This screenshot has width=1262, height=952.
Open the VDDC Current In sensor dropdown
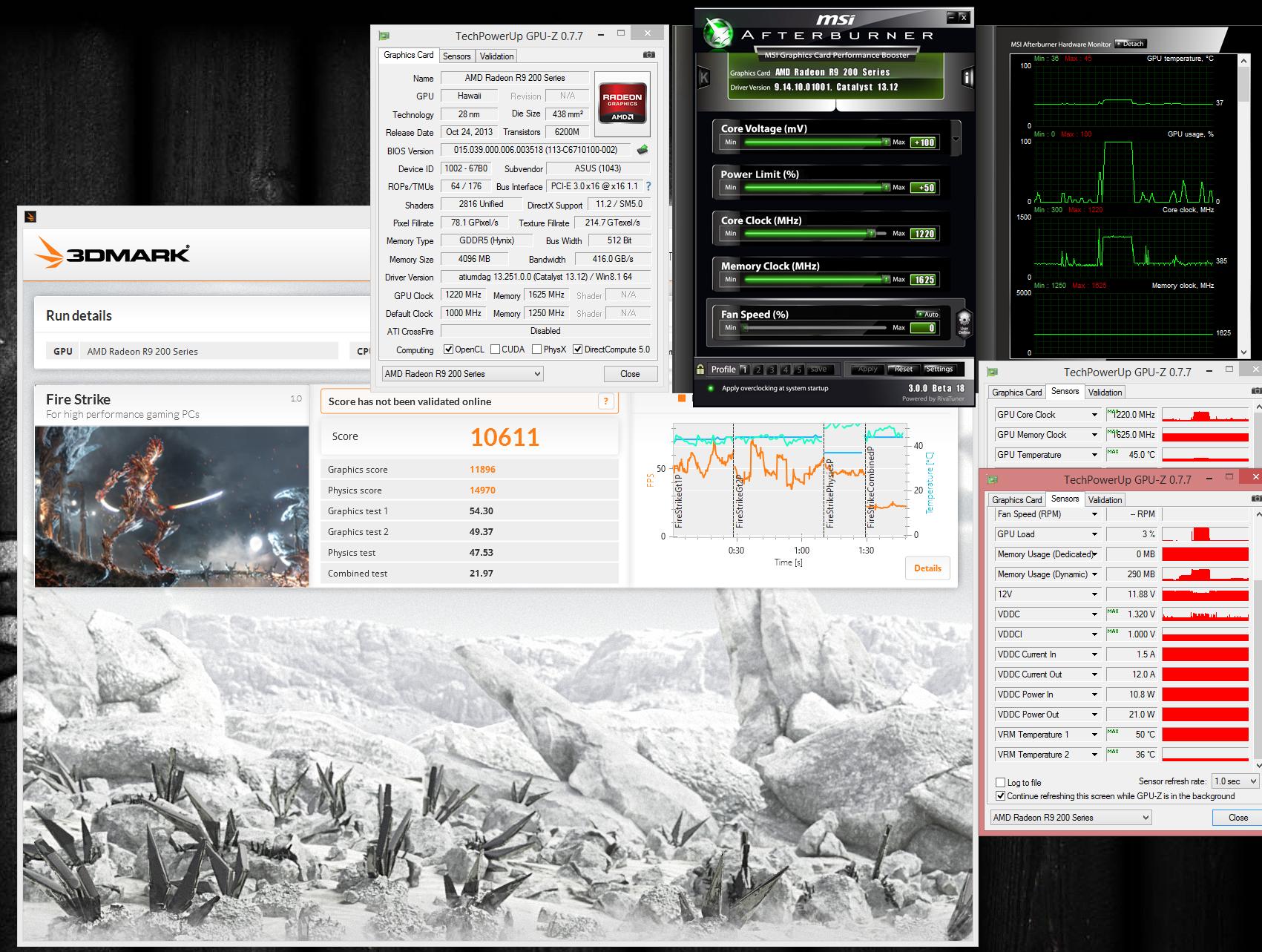click(x=1094, y=654)
